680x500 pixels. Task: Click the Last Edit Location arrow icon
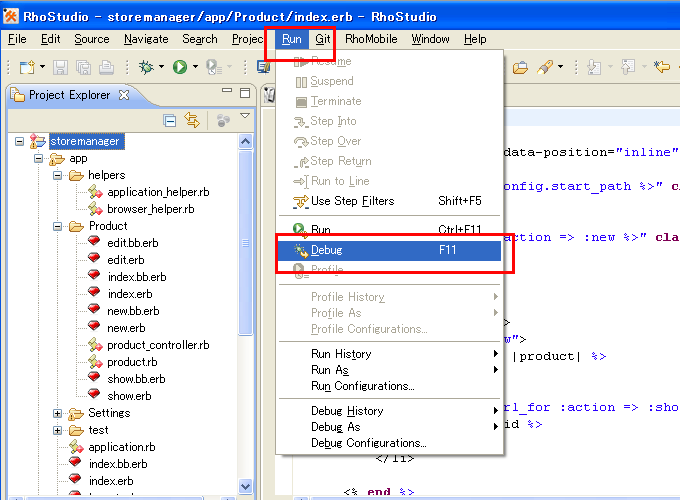(662, 67)
